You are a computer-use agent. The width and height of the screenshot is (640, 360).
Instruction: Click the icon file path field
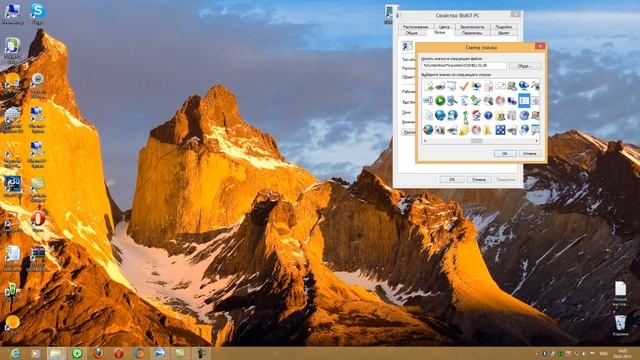464,65
